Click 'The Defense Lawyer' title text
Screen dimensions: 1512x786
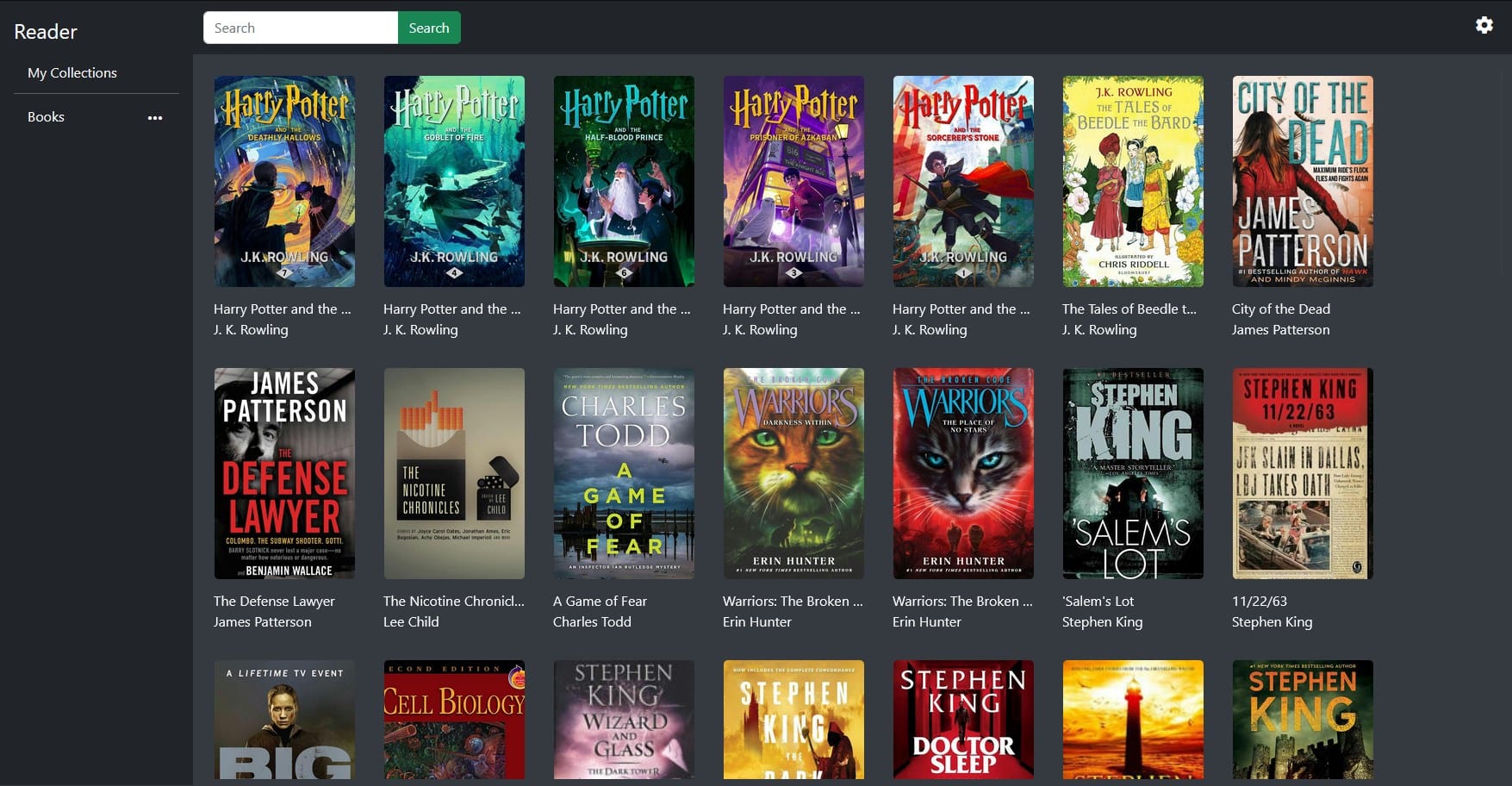tap(274, 601)
